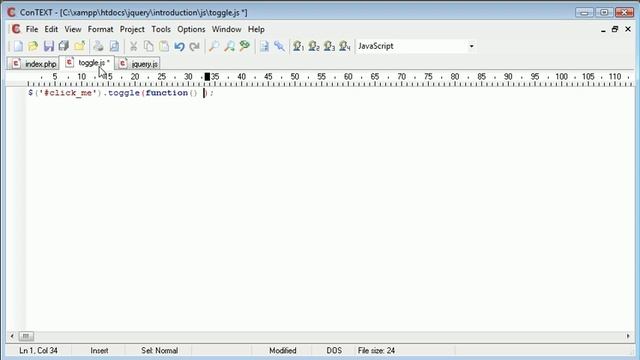
Task: Switch to toggle.js tab
Action: (x=87, y=63)
